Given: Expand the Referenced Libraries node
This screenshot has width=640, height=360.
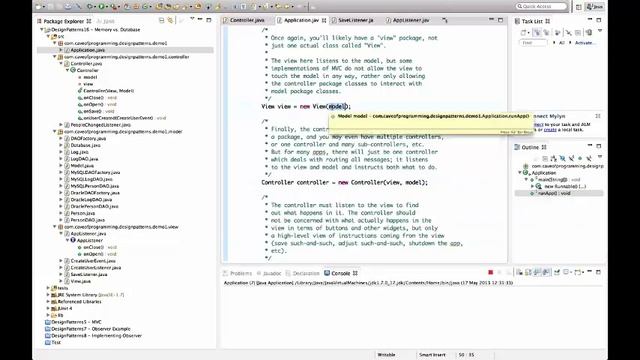Looking at the screenshot, I should coord(48,302).
